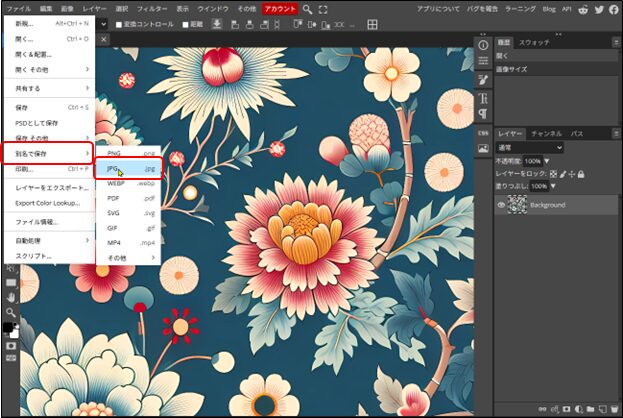The width and height of the screenshot is (623, 418).
Task: Open the 塗りつぶし 100% slider arrow
Action: point(553,186)
